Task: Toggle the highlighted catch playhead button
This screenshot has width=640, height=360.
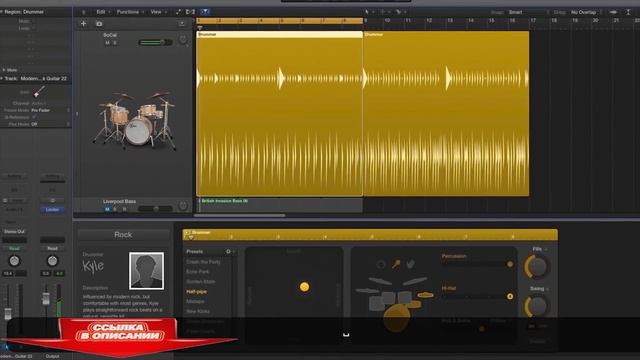Action: (205, 12)
